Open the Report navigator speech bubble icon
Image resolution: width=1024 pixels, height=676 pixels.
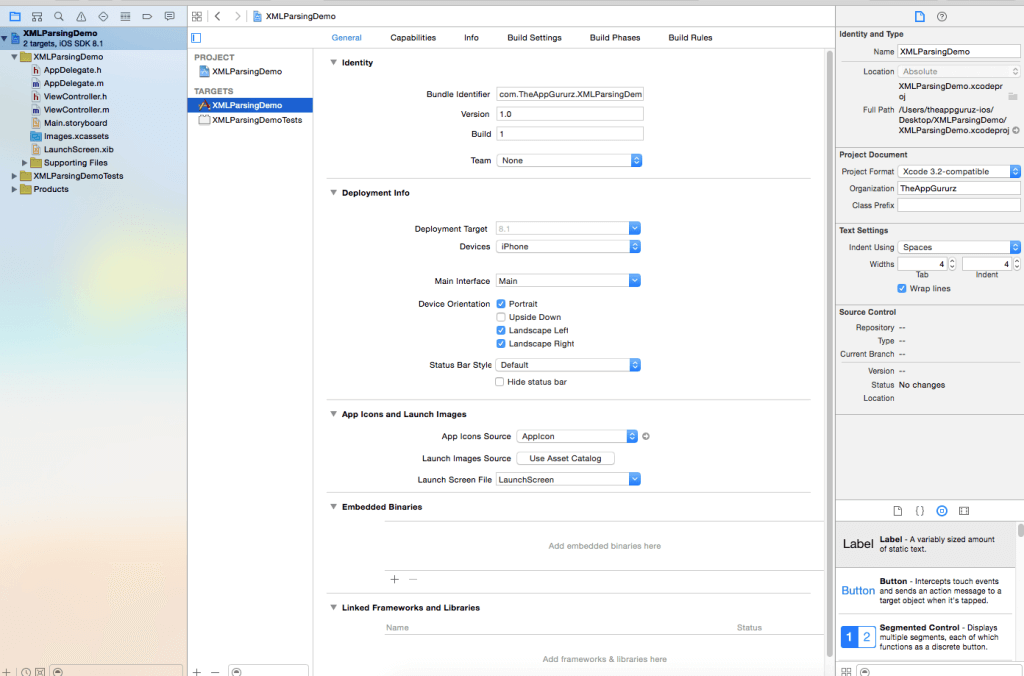tap(170, 16)
